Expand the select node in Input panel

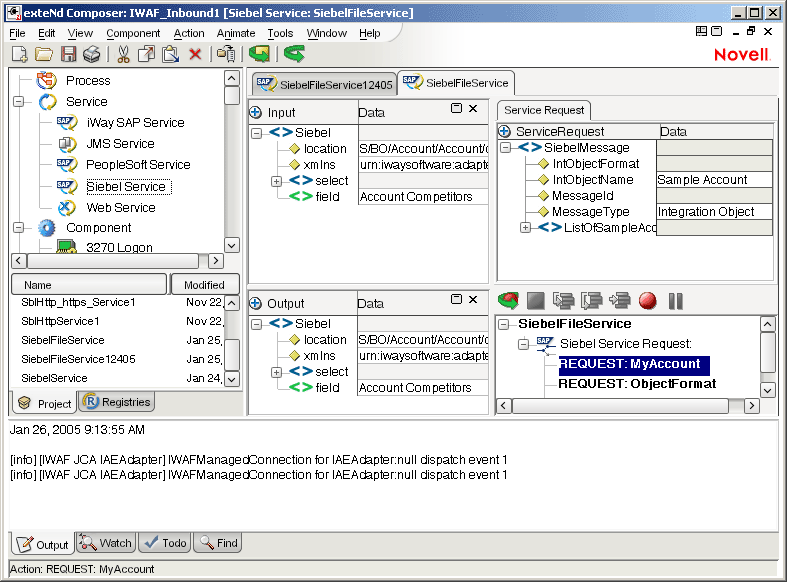click(276, 181)
